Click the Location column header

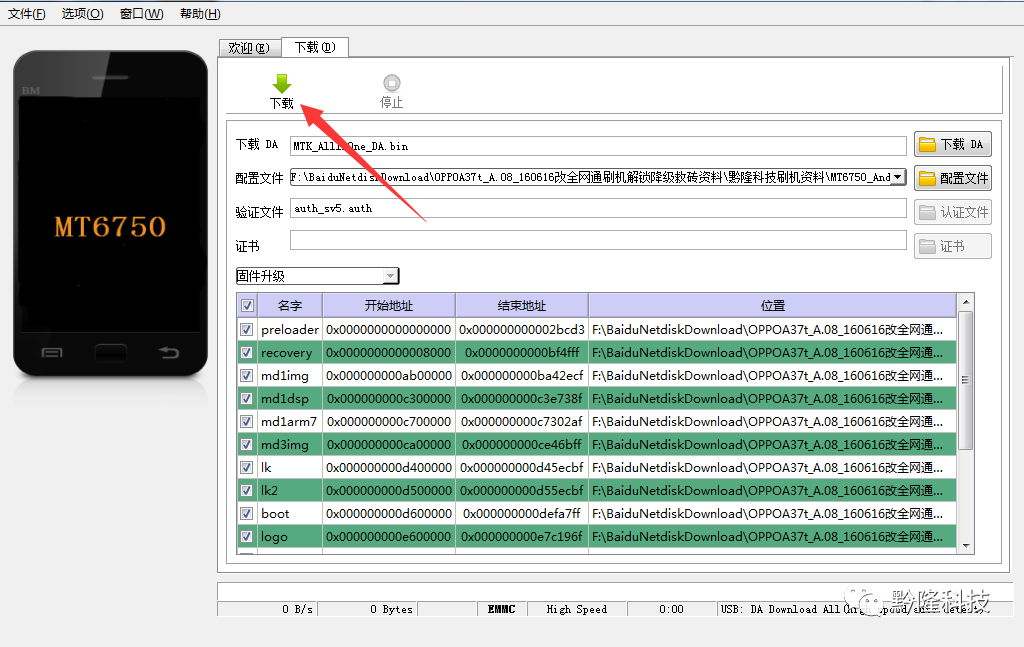coord(773,306)
